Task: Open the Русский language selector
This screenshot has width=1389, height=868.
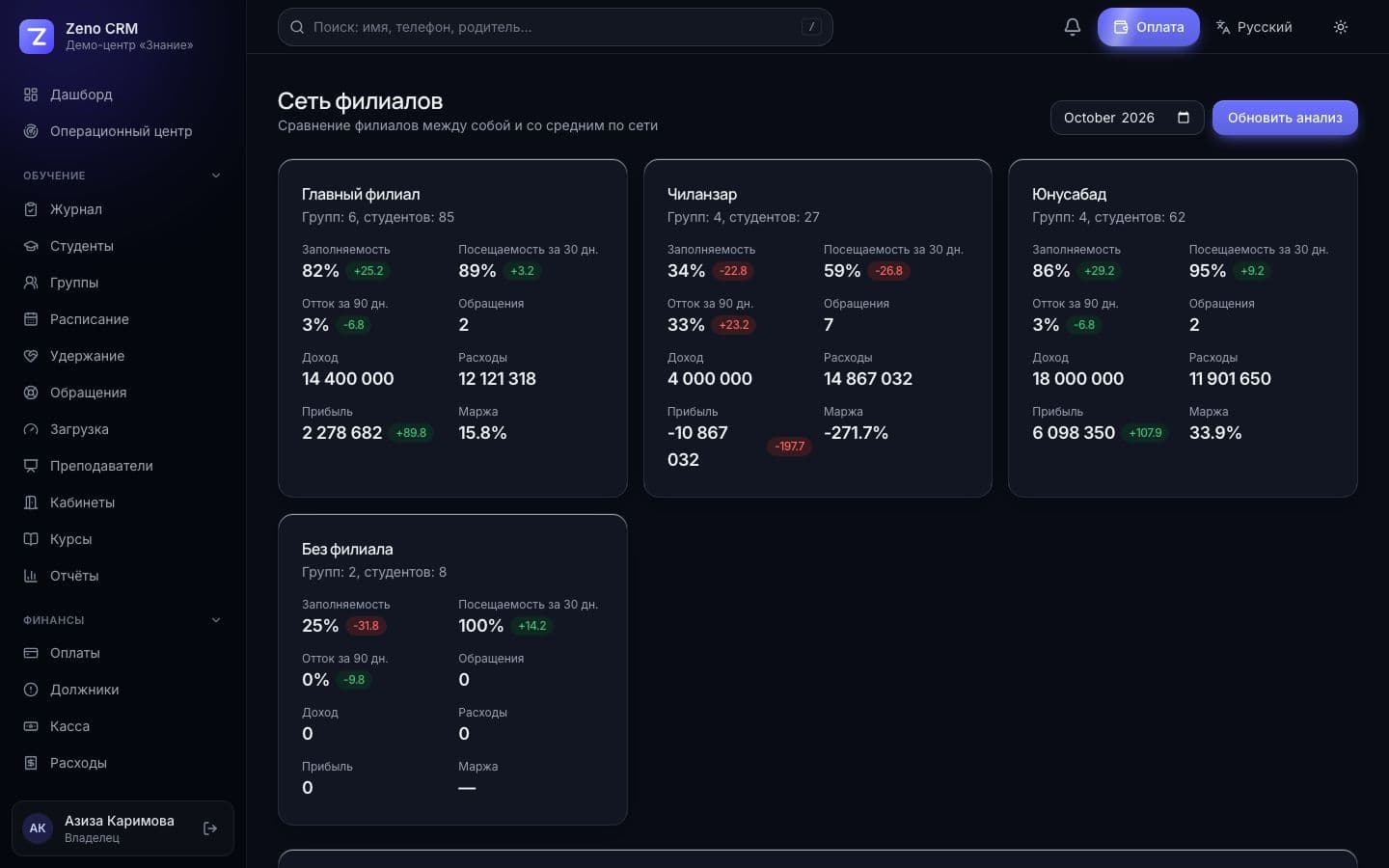Action: pos(1253,27)
